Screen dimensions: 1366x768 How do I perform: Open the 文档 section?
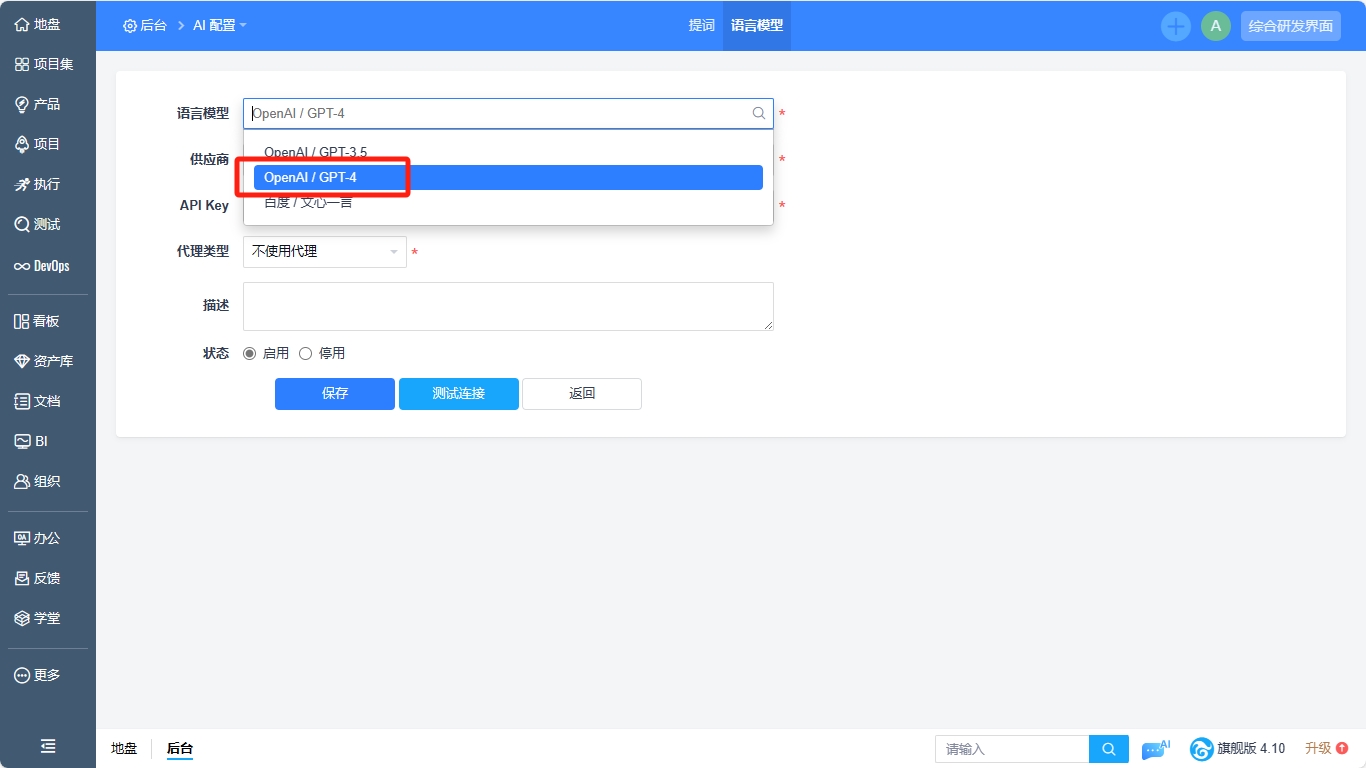coord(42,400)
